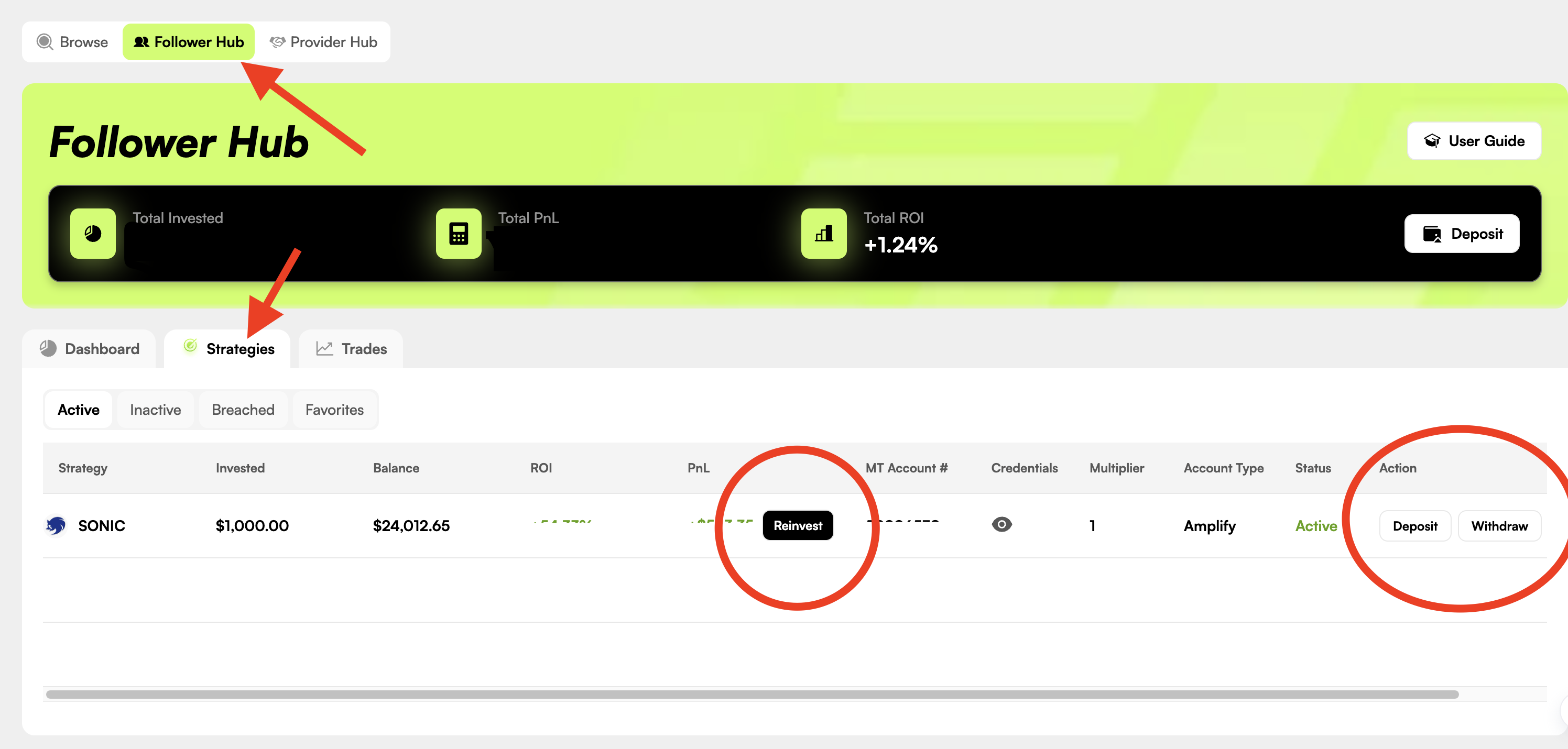Screen dimensions: 1568x749
Task: Click the Total Invested pie chart icon
Action: tap(93, 234)
